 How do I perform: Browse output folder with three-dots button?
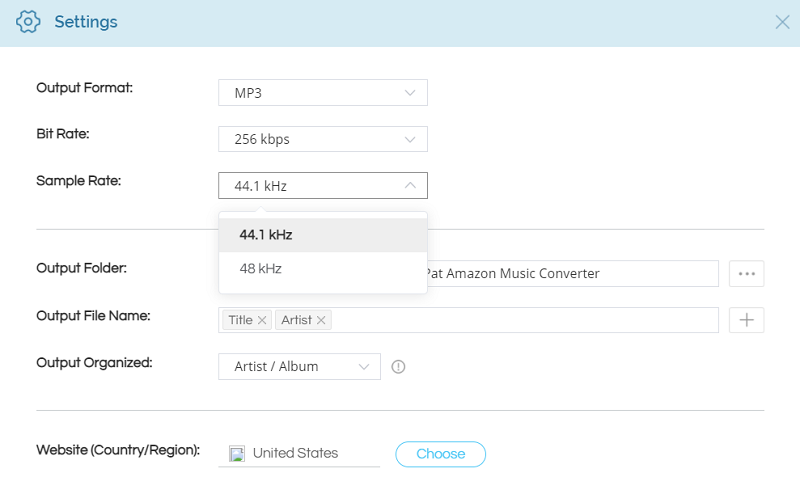(746, 273)
